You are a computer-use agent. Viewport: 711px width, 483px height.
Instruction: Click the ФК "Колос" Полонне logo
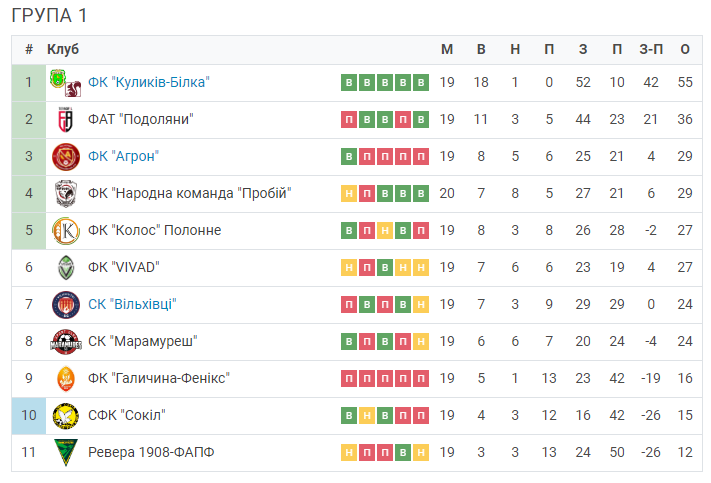click(x=66, y=231)
